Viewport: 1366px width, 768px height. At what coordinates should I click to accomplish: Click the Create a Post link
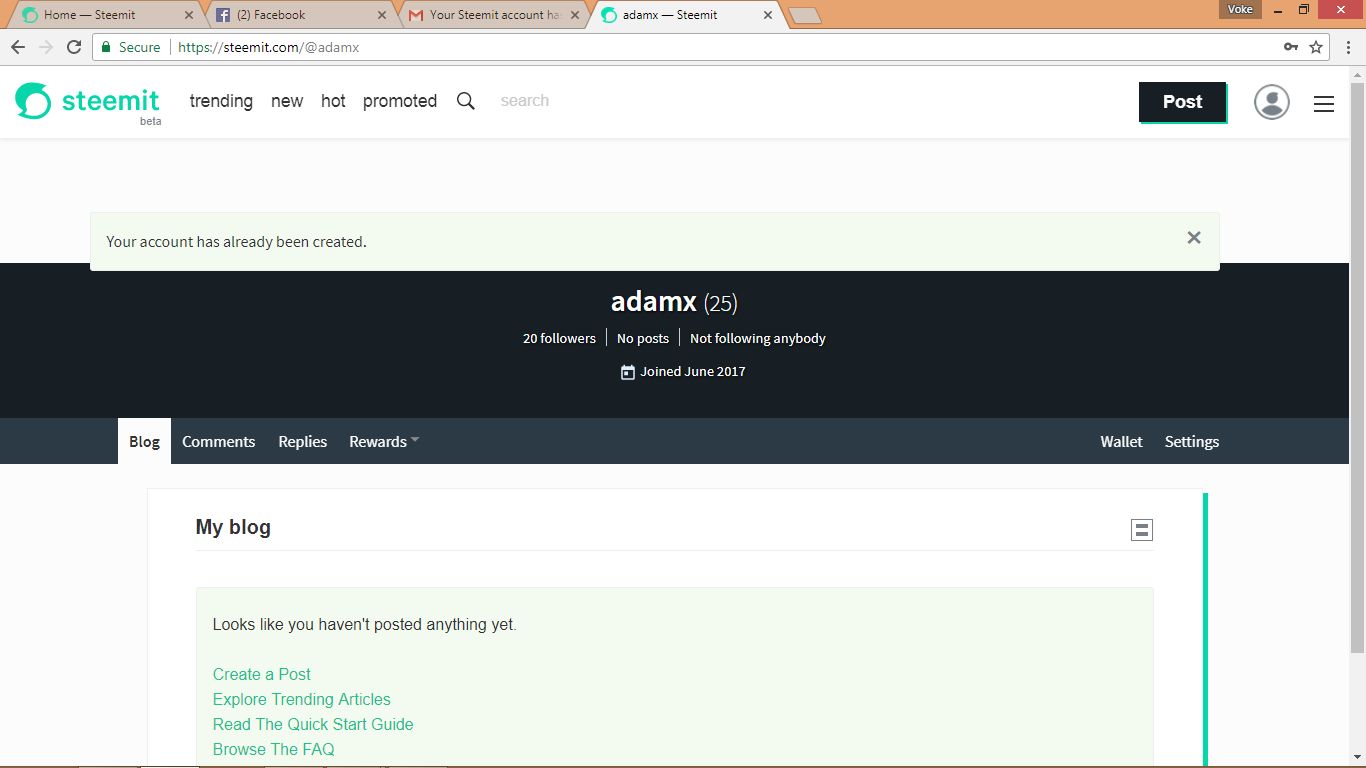(x=262, y=674)
